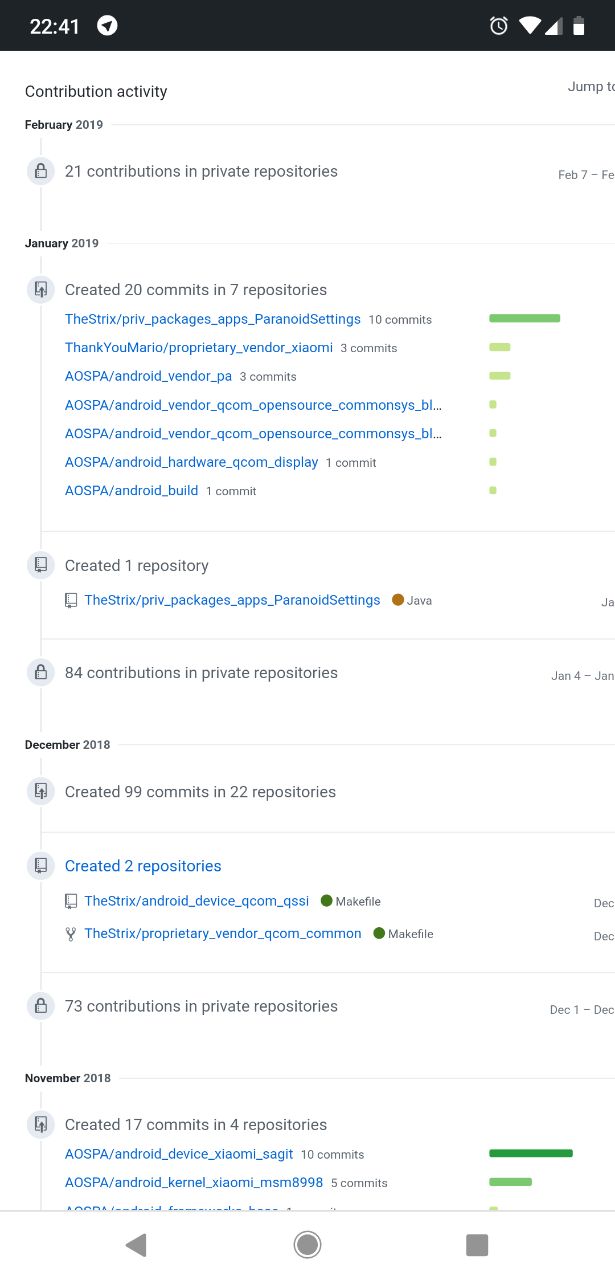Click "10 commits" text for ParanoidSettings
Screen dimensions: 615x1280
coord(400,320)
